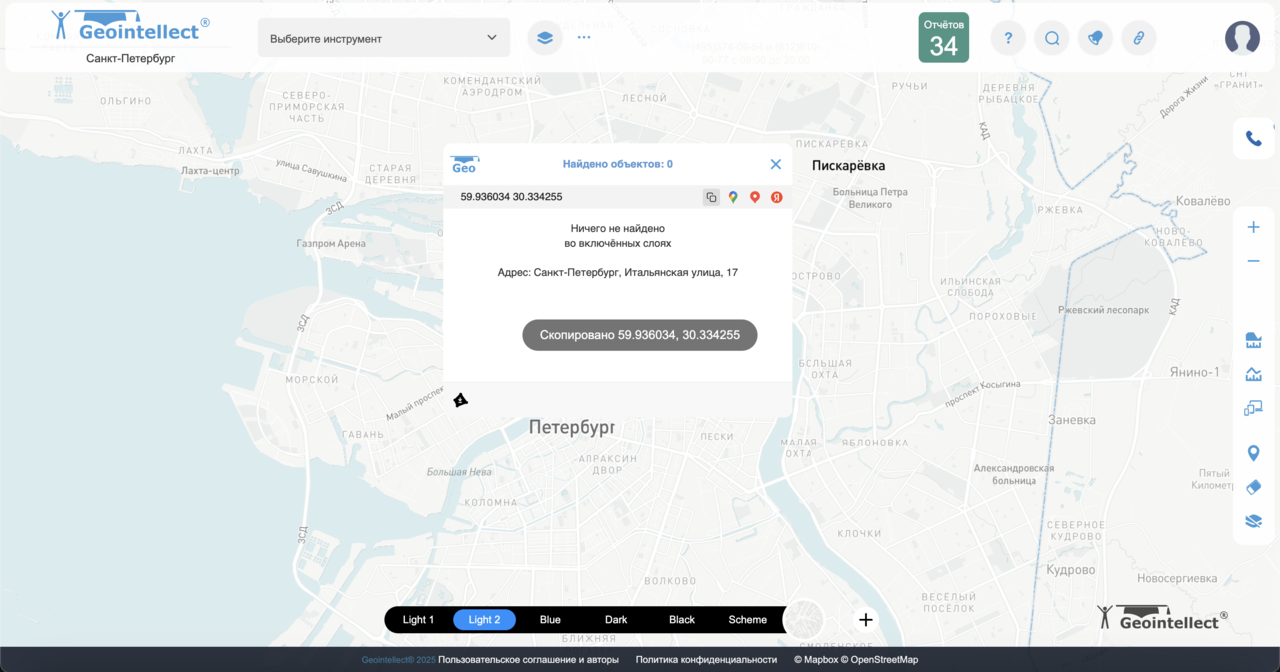Screen dimensions: 1280x672
Task: Click the phone call button
Action: (x=1253, y=139)
